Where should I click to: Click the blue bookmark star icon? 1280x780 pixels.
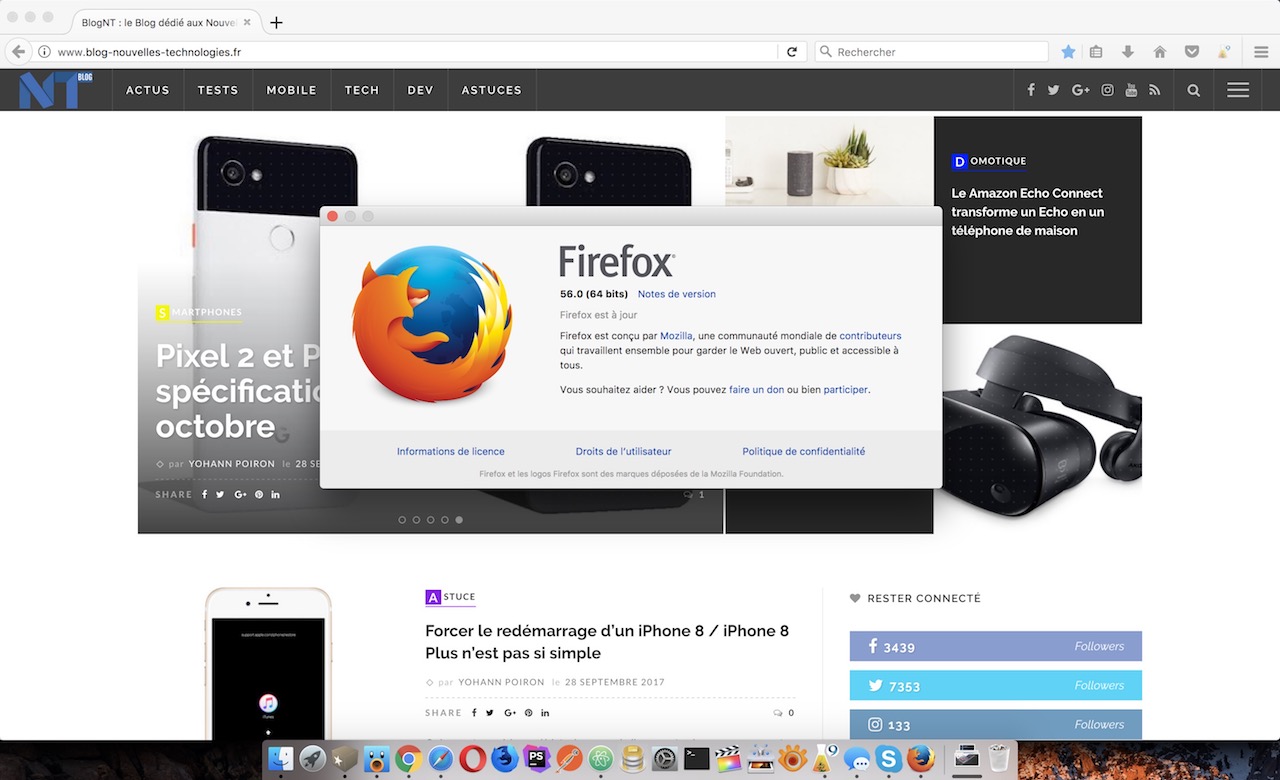click(x=1068, y=52)
